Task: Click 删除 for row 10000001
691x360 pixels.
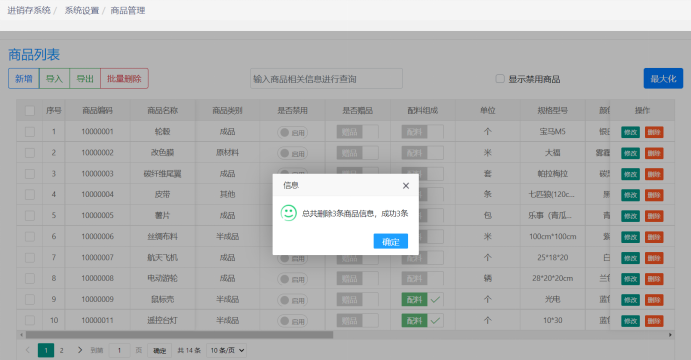Action: tap(654, 132)
